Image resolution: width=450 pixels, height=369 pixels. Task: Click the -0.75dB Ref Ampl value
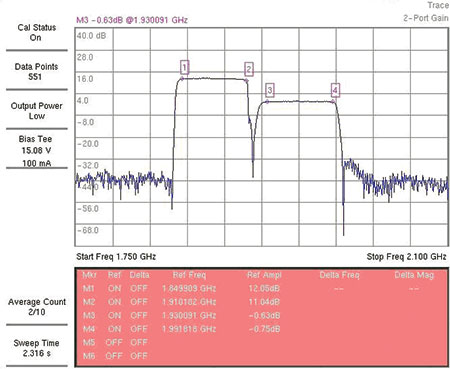point(264,329)
